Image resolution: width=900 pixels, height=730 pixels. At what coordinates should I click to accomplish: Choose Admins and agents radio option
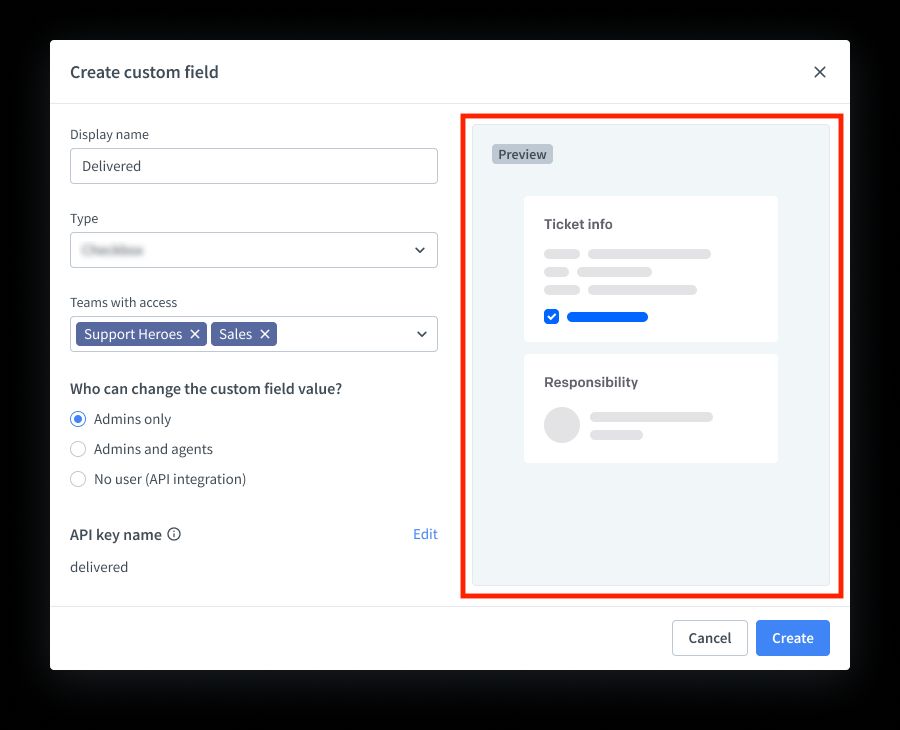[x=78, y=449]
